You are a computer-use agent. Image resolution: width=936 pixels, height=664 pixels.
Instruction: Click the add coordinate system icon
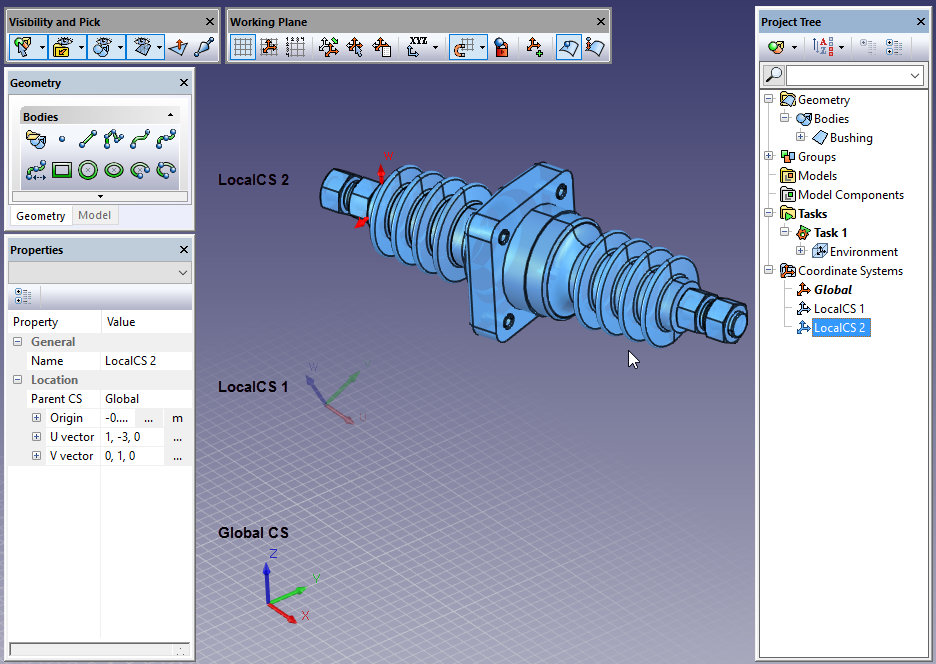[534, 46]
